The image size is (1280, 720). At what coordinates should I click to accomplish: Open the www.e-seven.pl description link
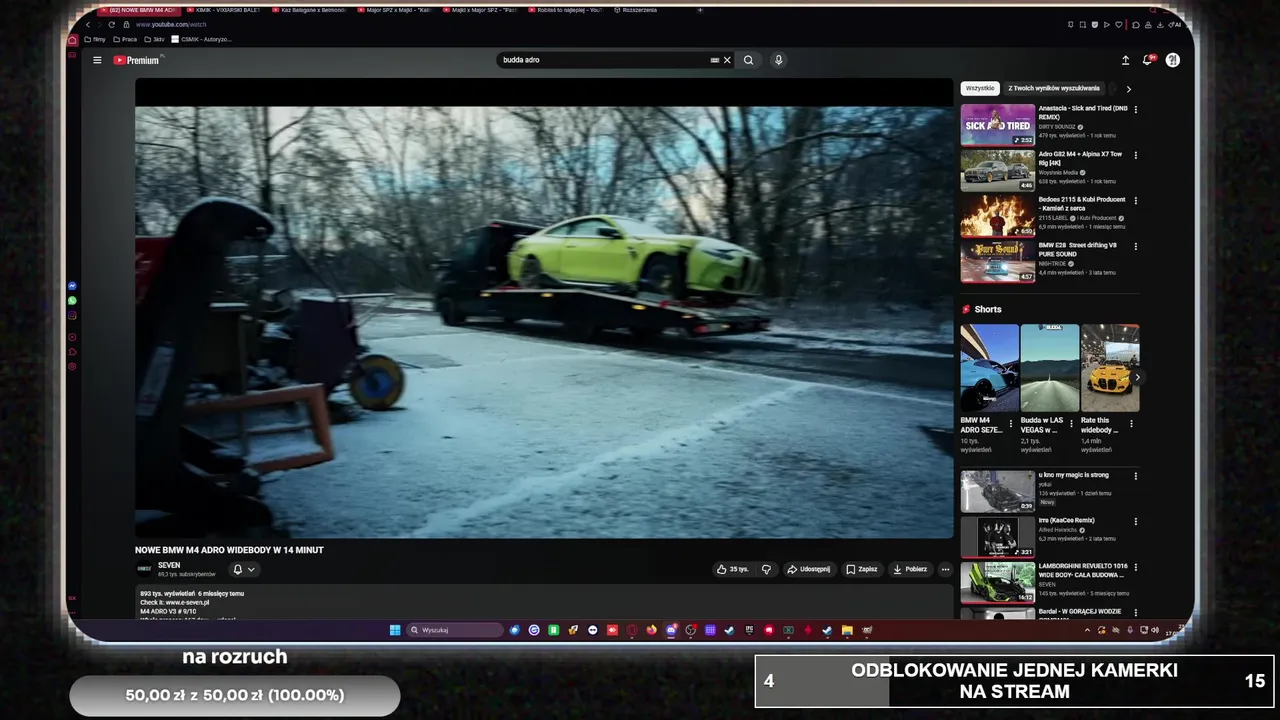(x=187, y=602)
